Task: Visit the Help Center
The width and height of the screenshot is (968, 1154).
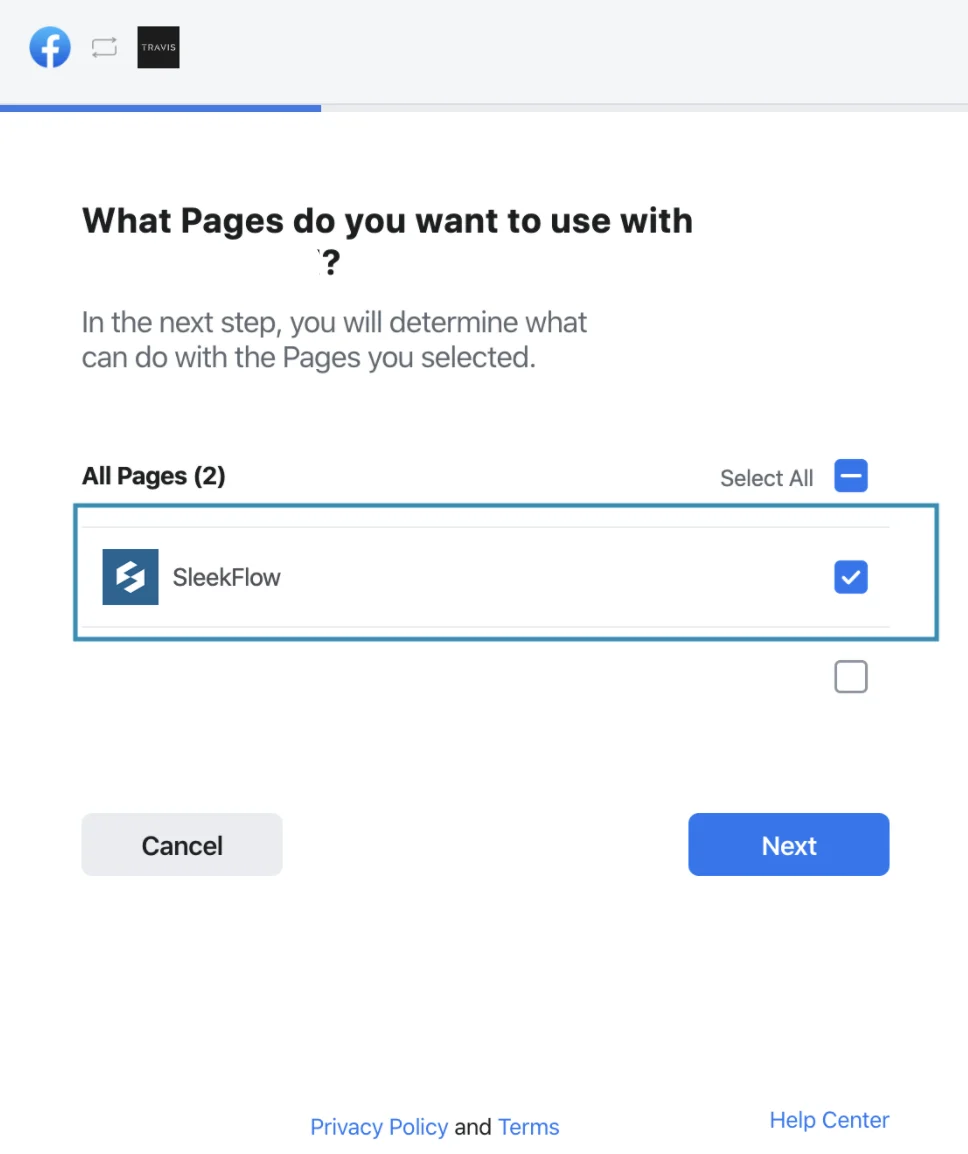Action: [829, 1120]
